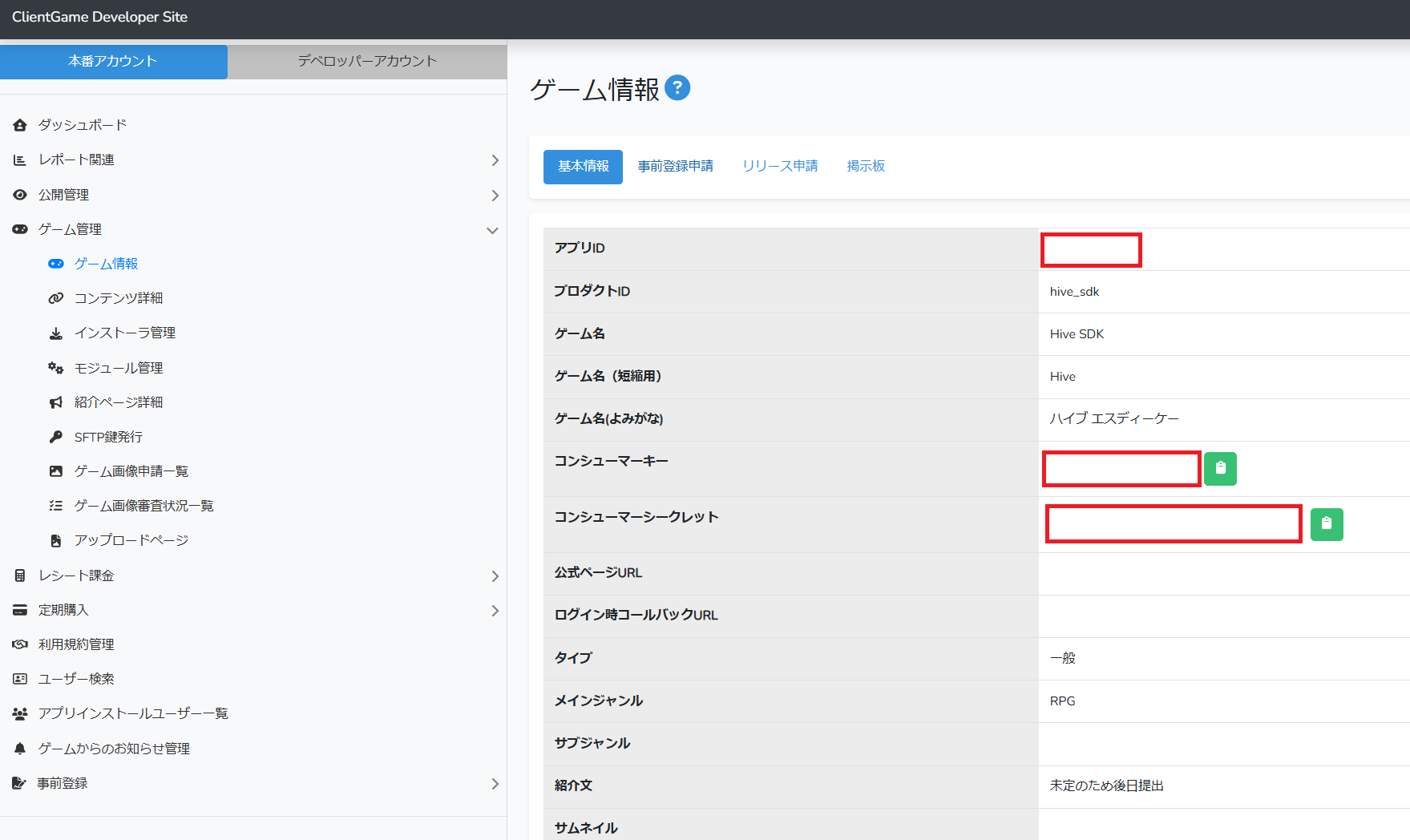Select the 基本情報 tab
The height and width of the screenshot is (840, 1410).
point(583,167)
